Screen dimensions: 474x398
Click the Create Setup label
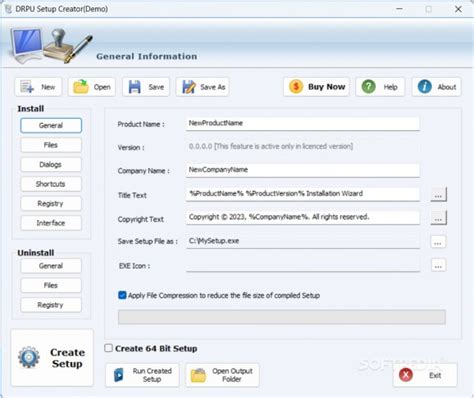67,358
